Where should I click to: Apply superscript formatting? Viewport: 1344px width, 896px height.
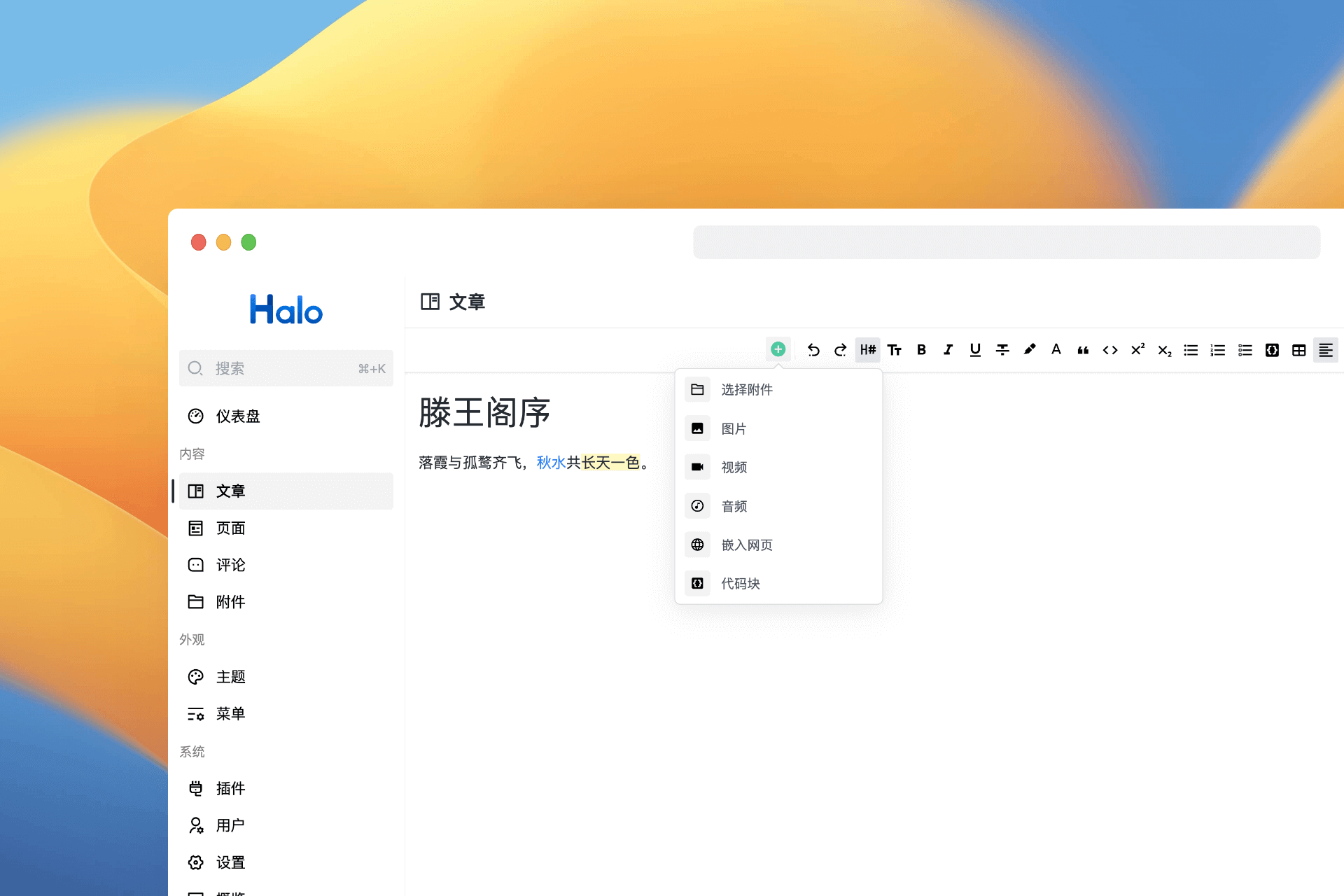point(1137,350)
